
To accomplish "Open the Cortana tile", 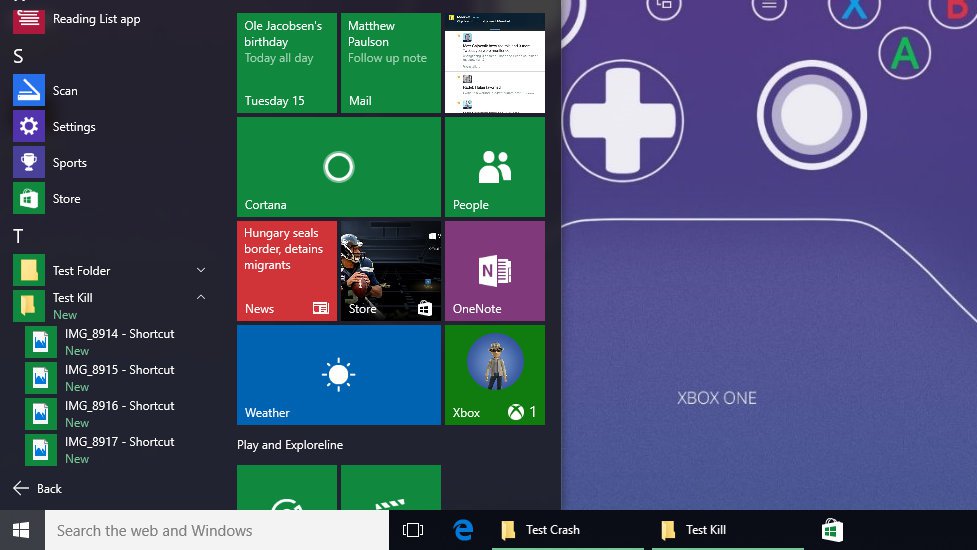I will click(339, 167).
